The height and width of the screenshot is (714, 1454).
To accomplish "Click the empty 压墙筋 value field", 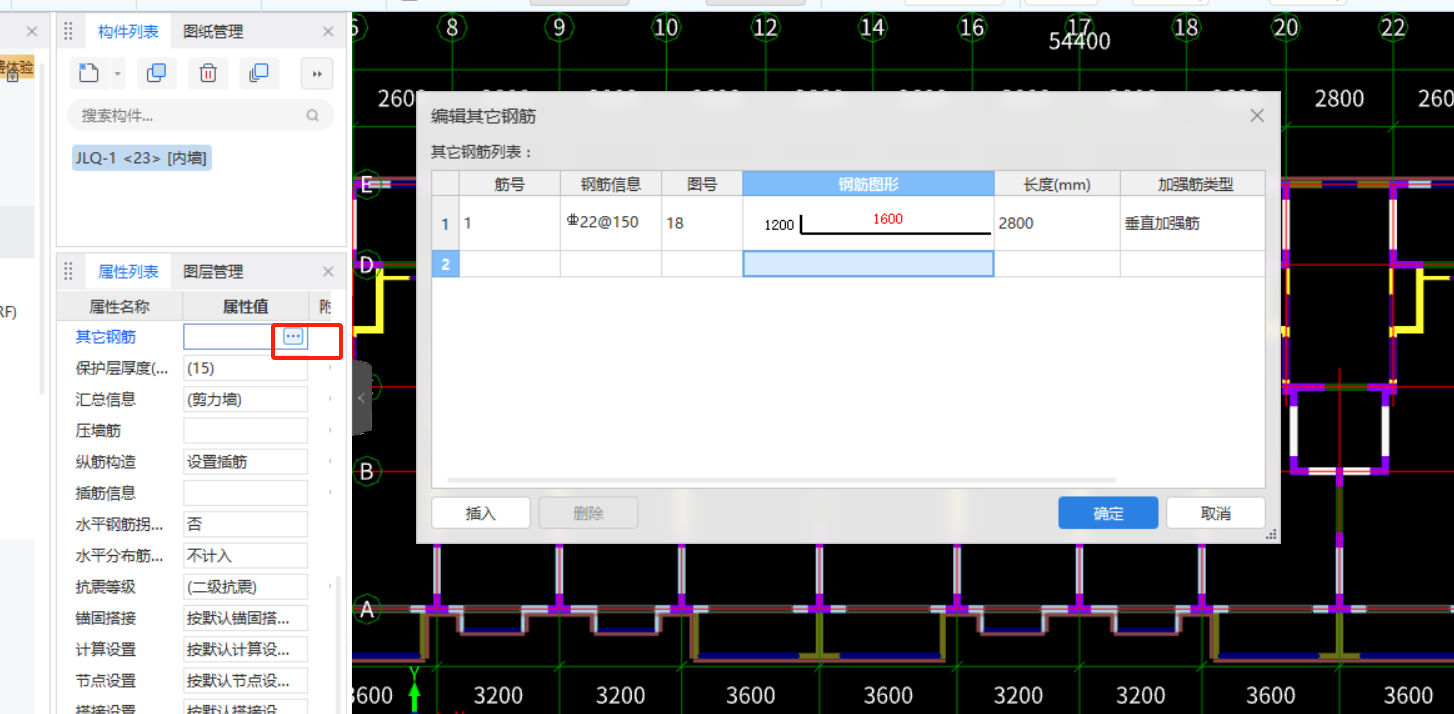I will [x=245, y=430].
